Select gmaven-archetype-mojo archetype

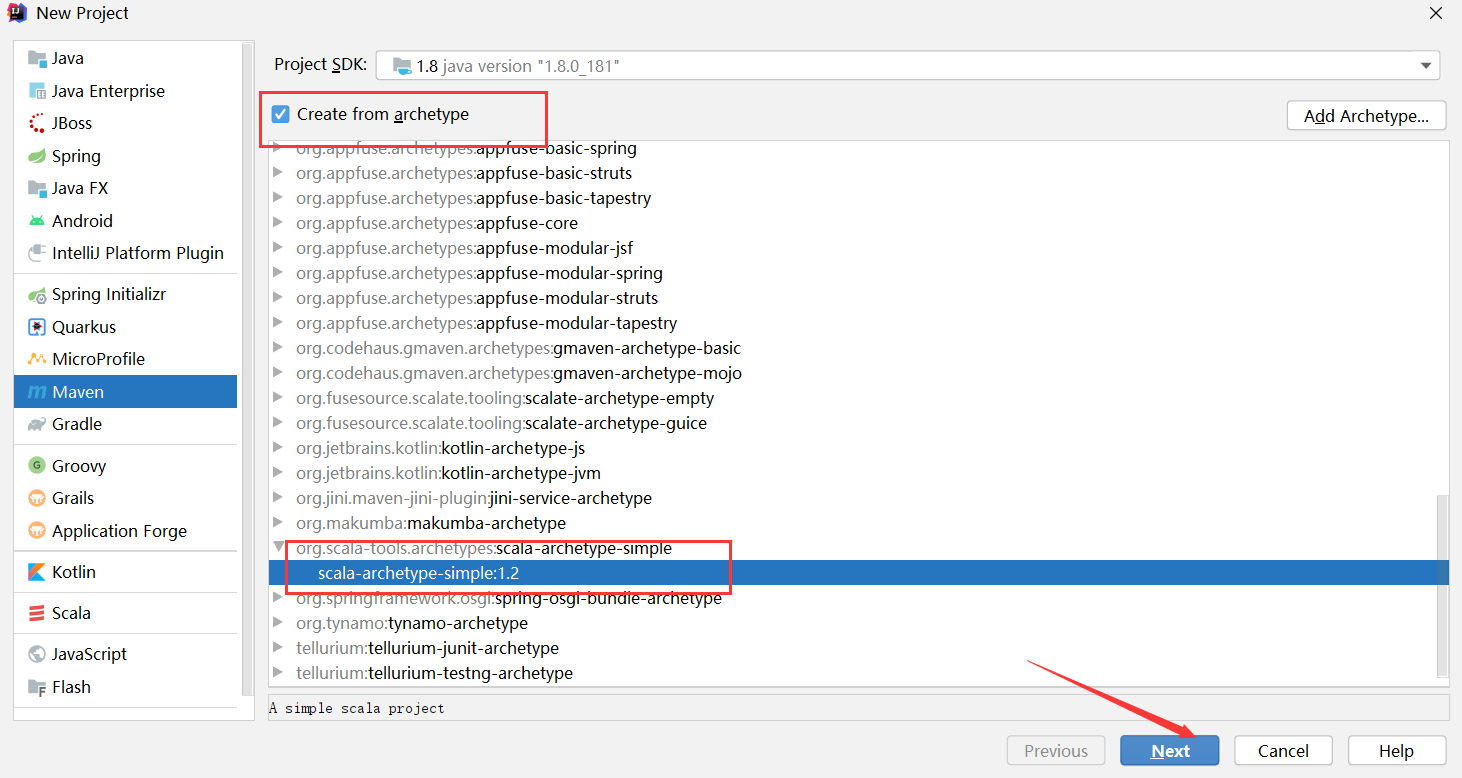tap(519, 373)
